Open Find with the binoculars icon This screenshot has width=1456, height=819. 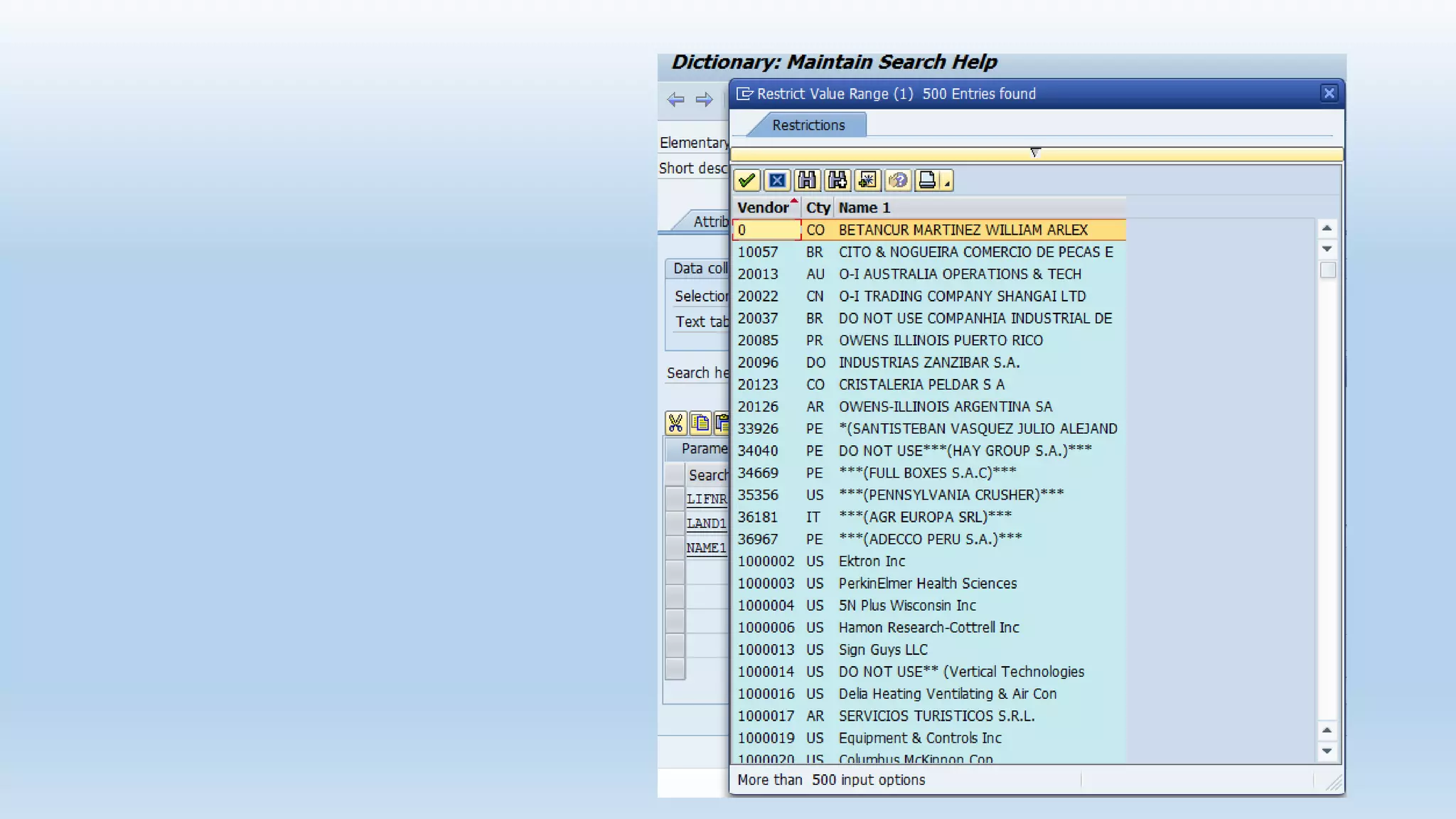pos(807,181)
